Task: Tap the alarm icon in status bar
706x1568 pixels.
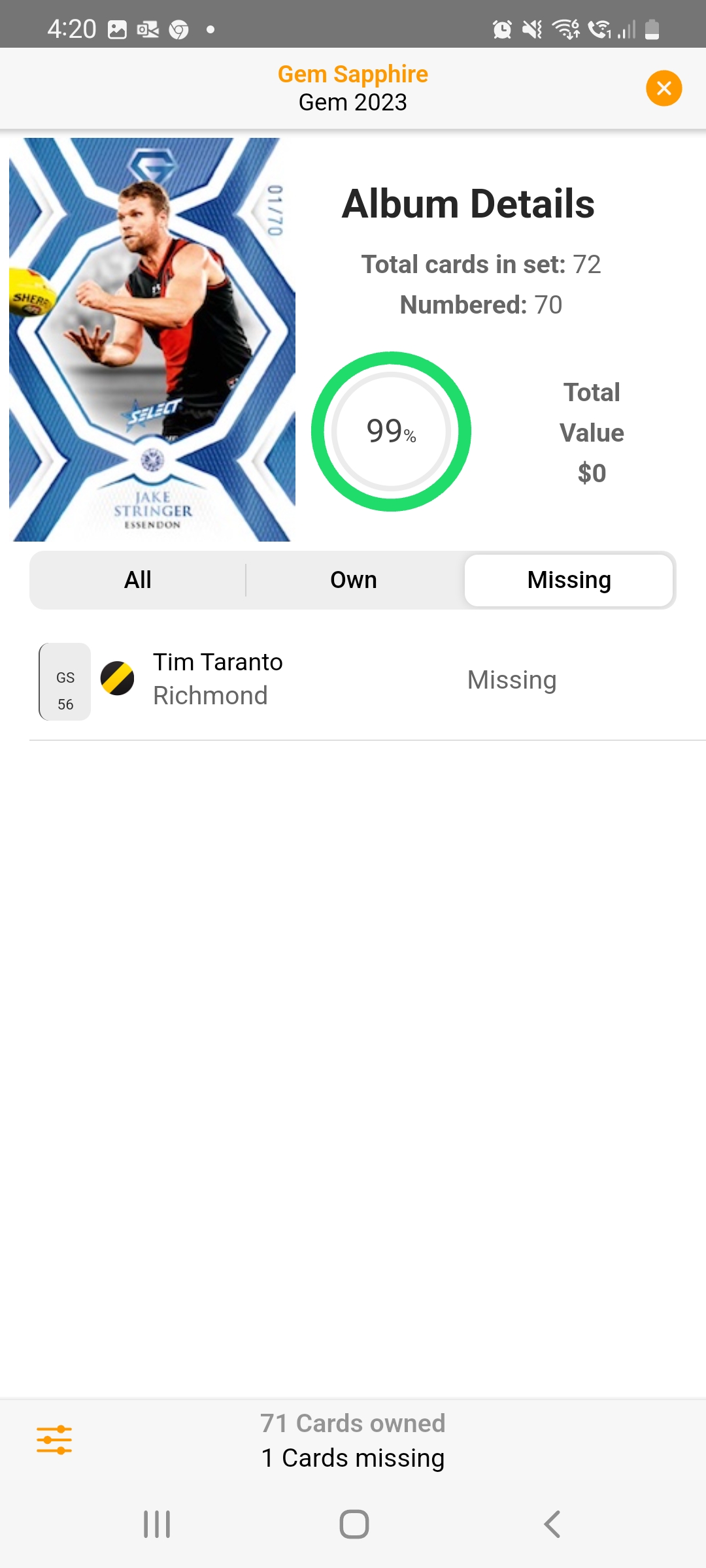Action: [502, 29]
